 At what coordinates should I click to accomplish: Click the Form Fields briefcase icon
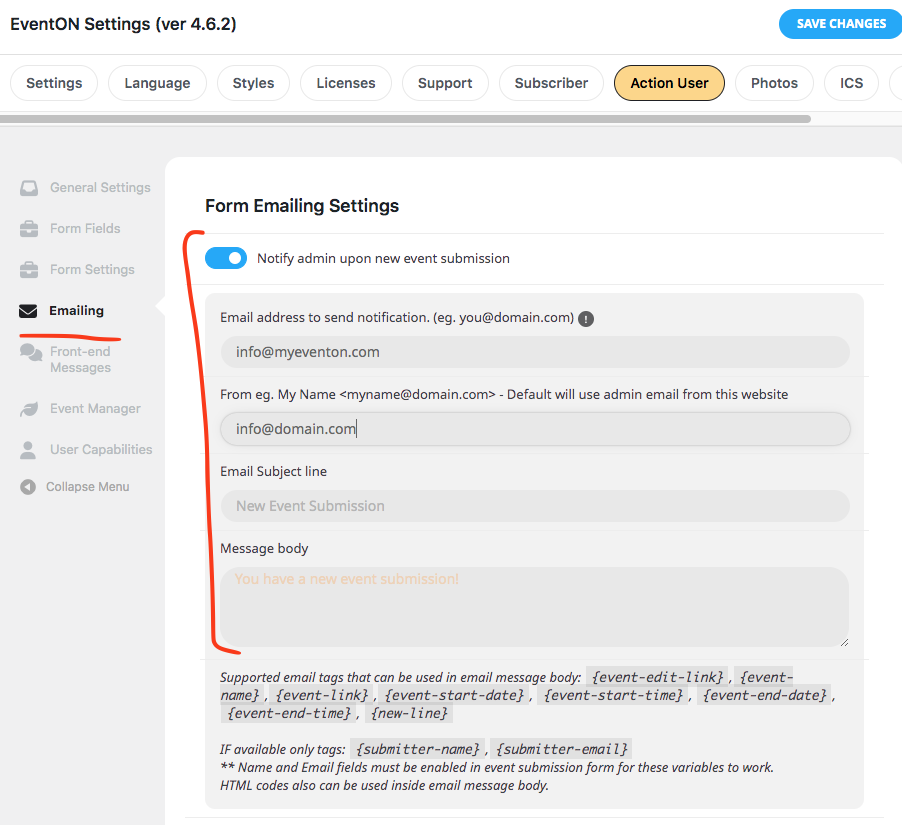point(29,229)
